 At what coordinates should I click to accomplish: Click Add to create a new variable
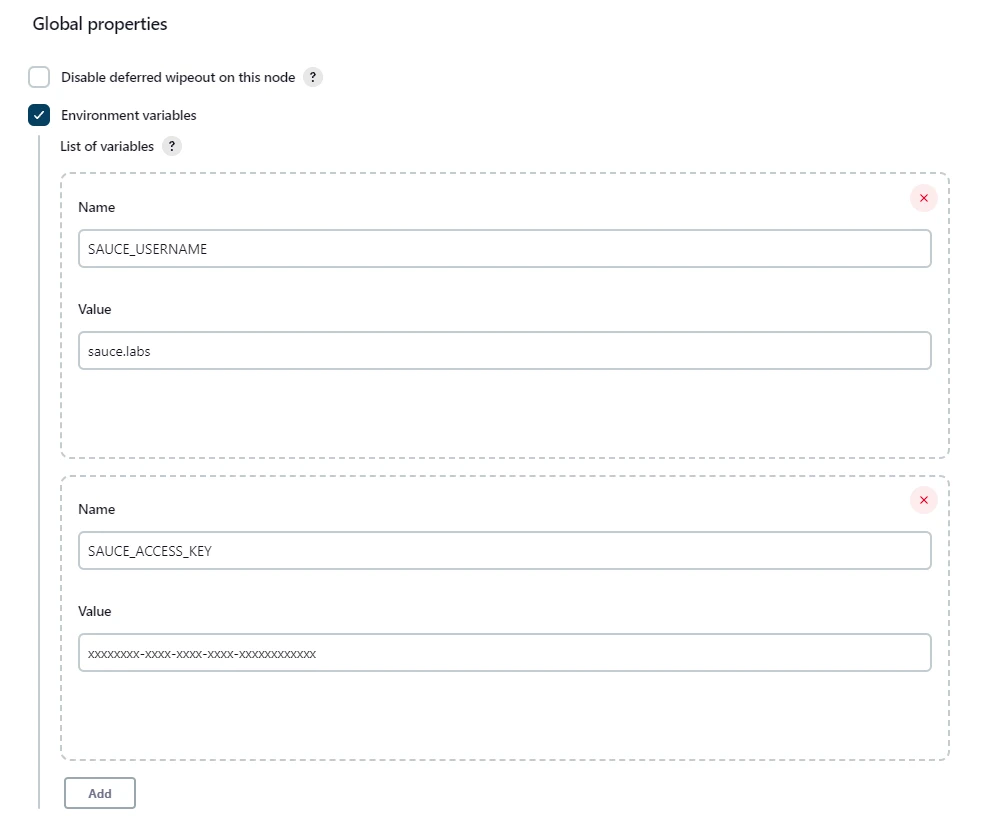pos(99,793)
